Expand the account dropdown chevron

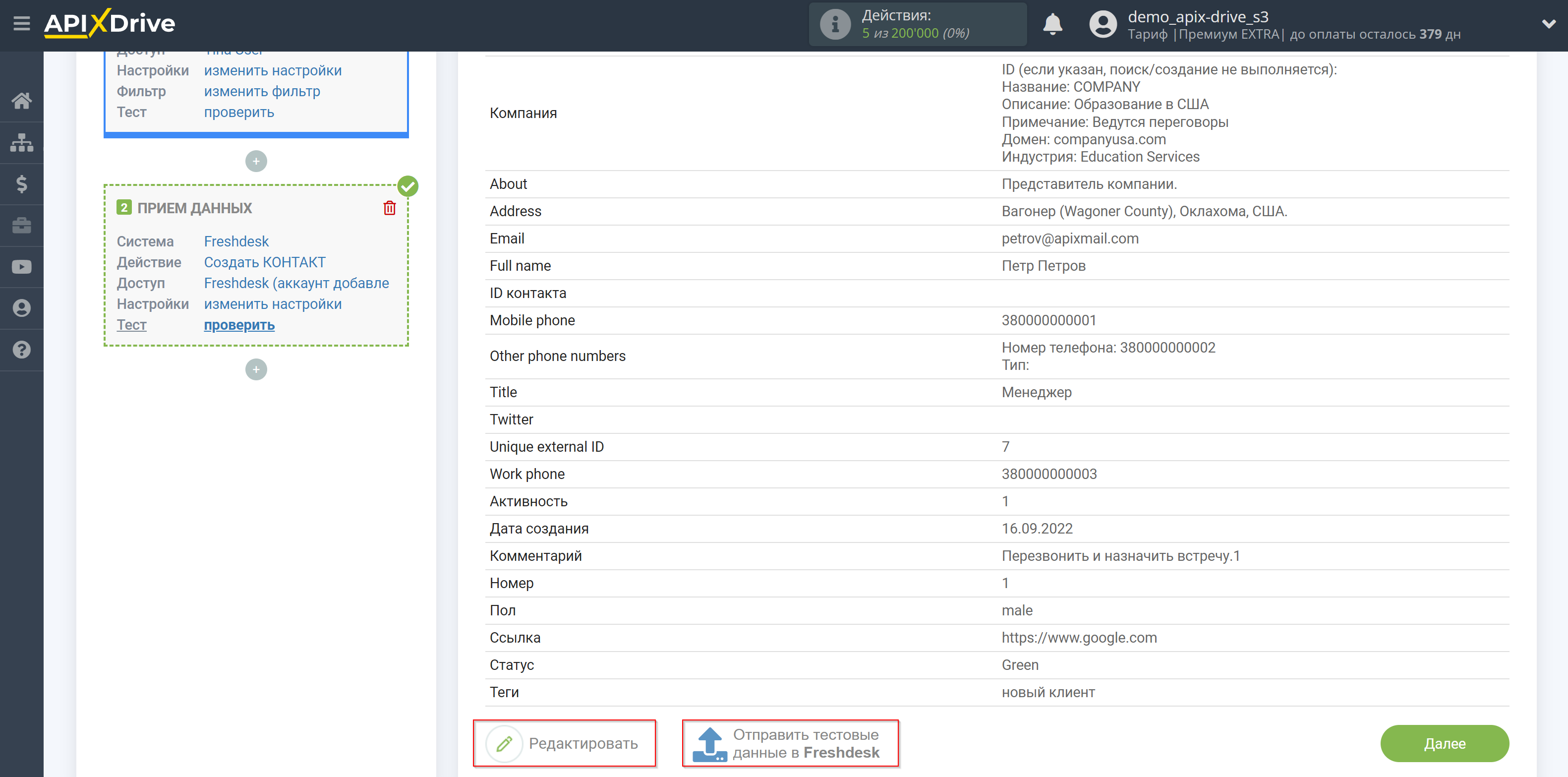(1549, 24)
